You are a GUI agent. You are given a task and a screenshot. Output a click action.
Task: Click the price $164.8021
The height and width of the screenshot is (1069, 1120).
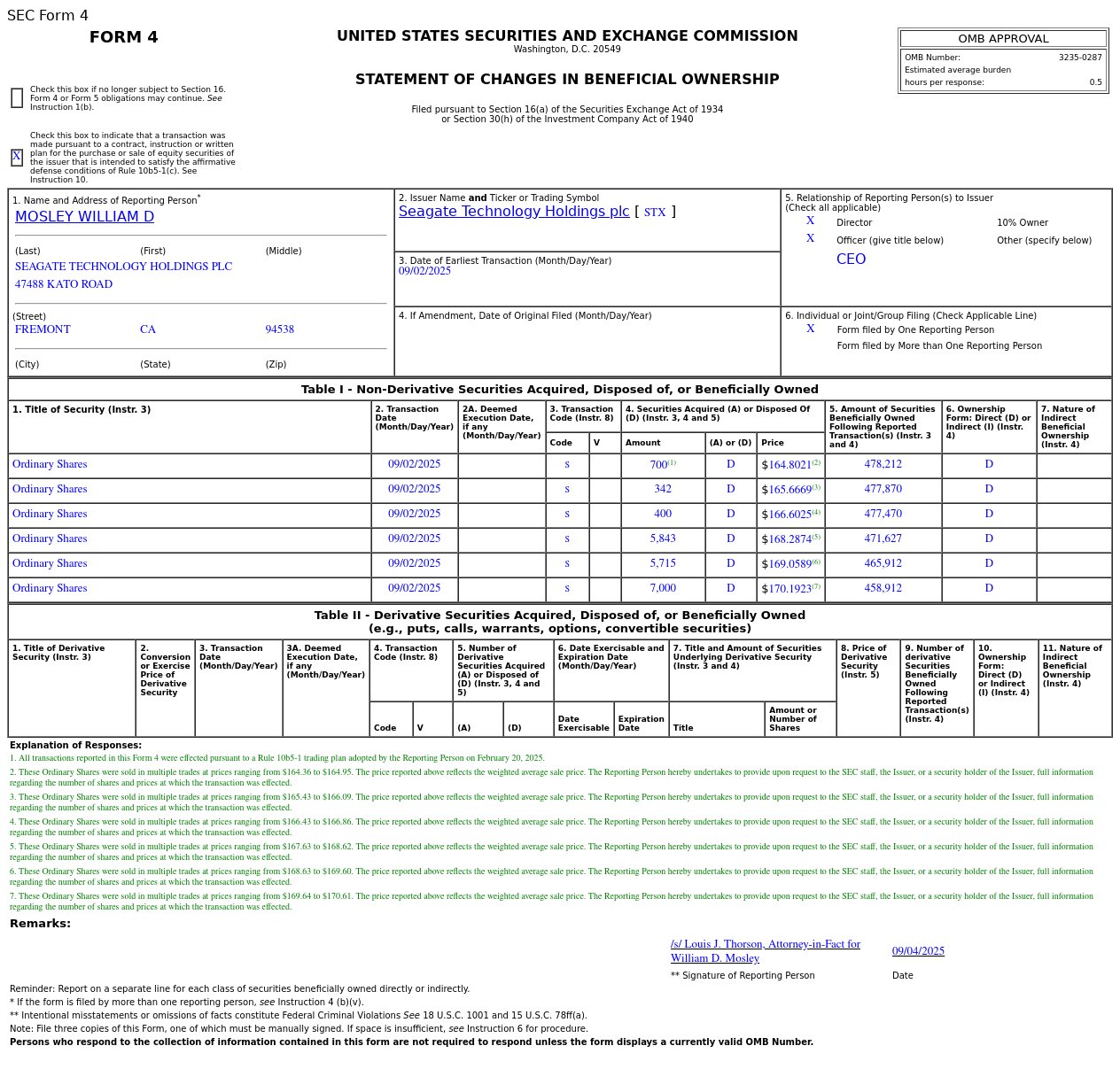click(786, 465)
